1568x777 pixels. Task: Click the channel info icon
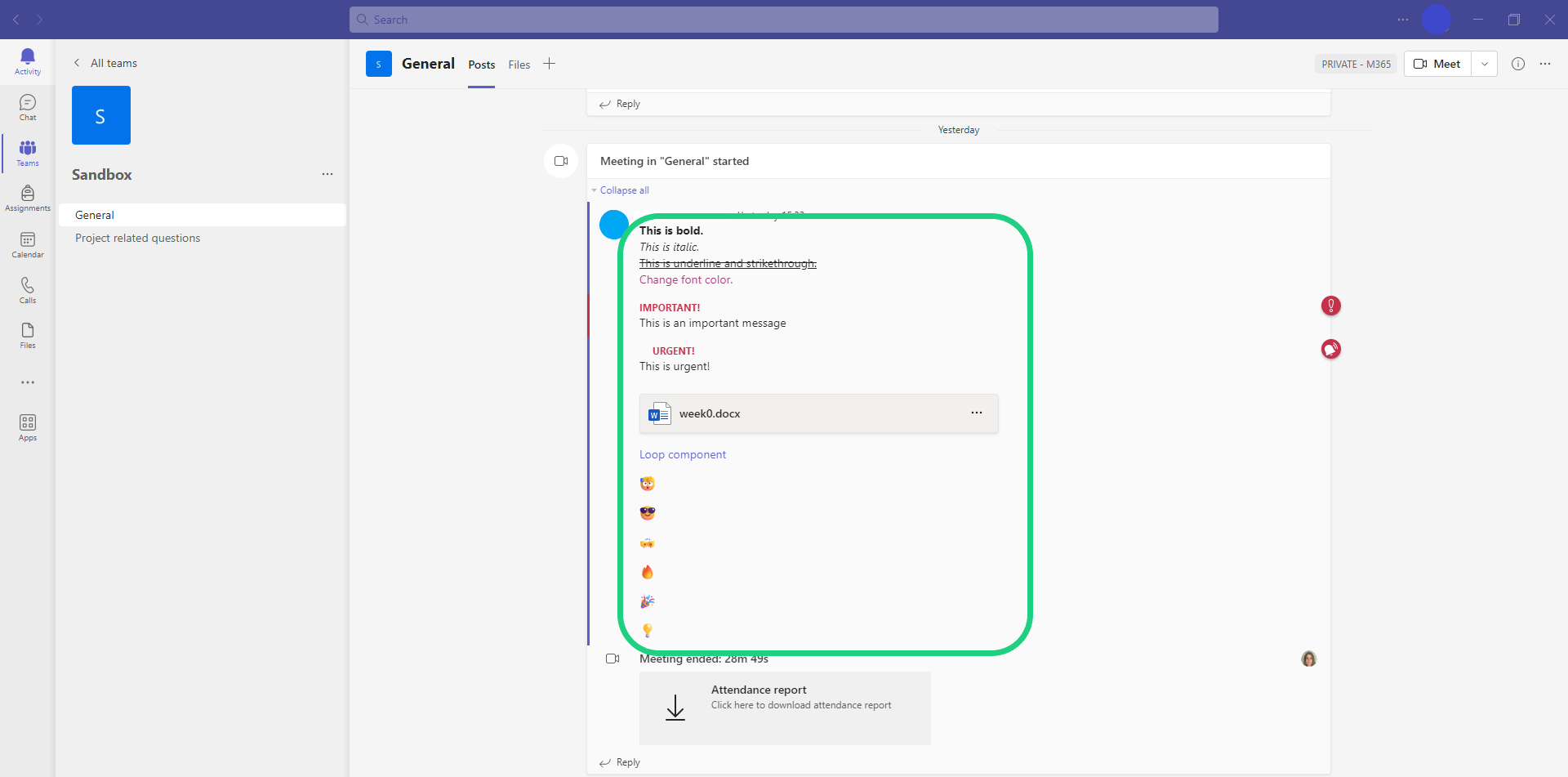1517,64
